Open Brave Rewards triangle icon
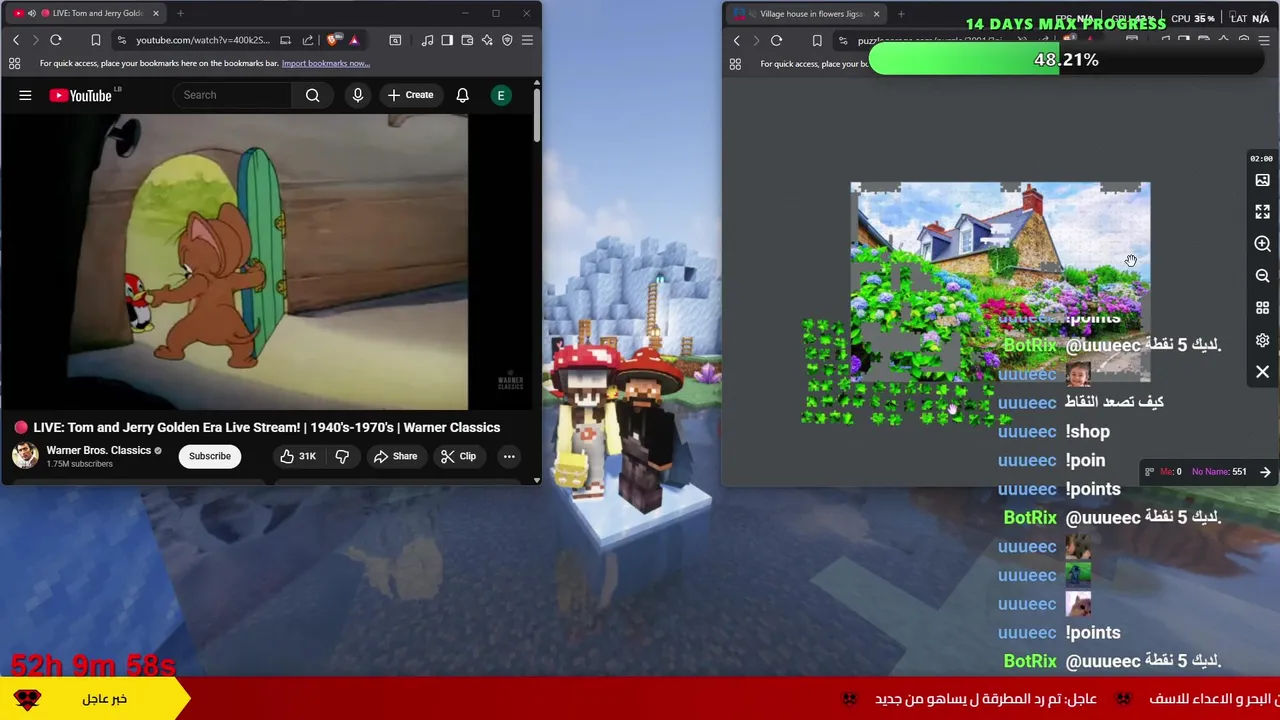 point(354,40)
